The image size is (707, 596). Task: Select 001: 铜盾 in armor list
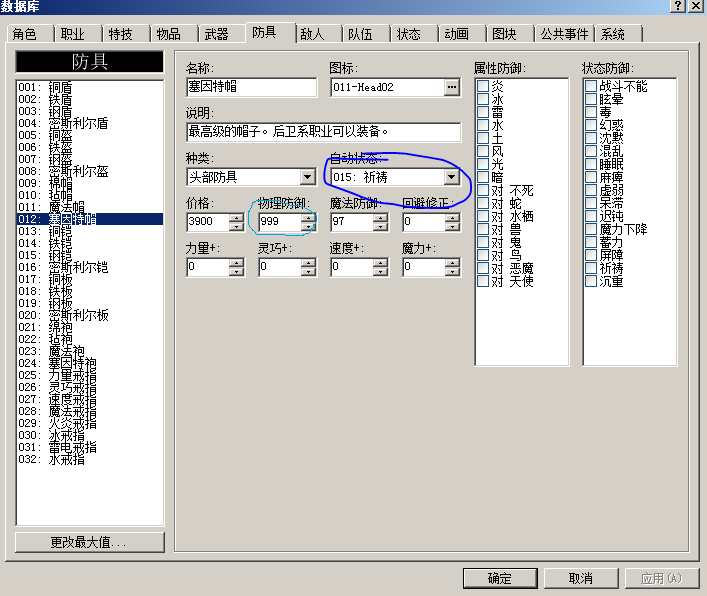tap(90, 87)
